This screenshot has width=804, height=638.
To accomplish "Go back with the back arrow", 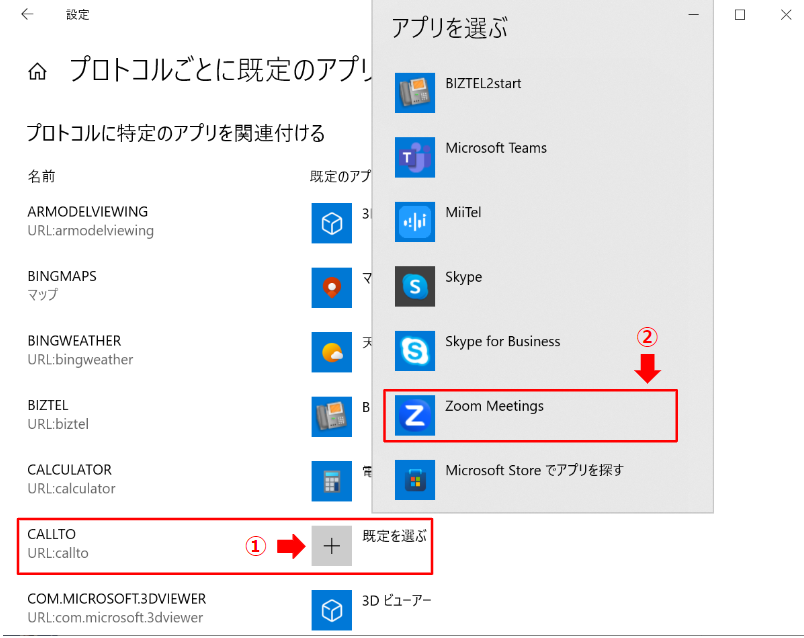I will (27, 14).
